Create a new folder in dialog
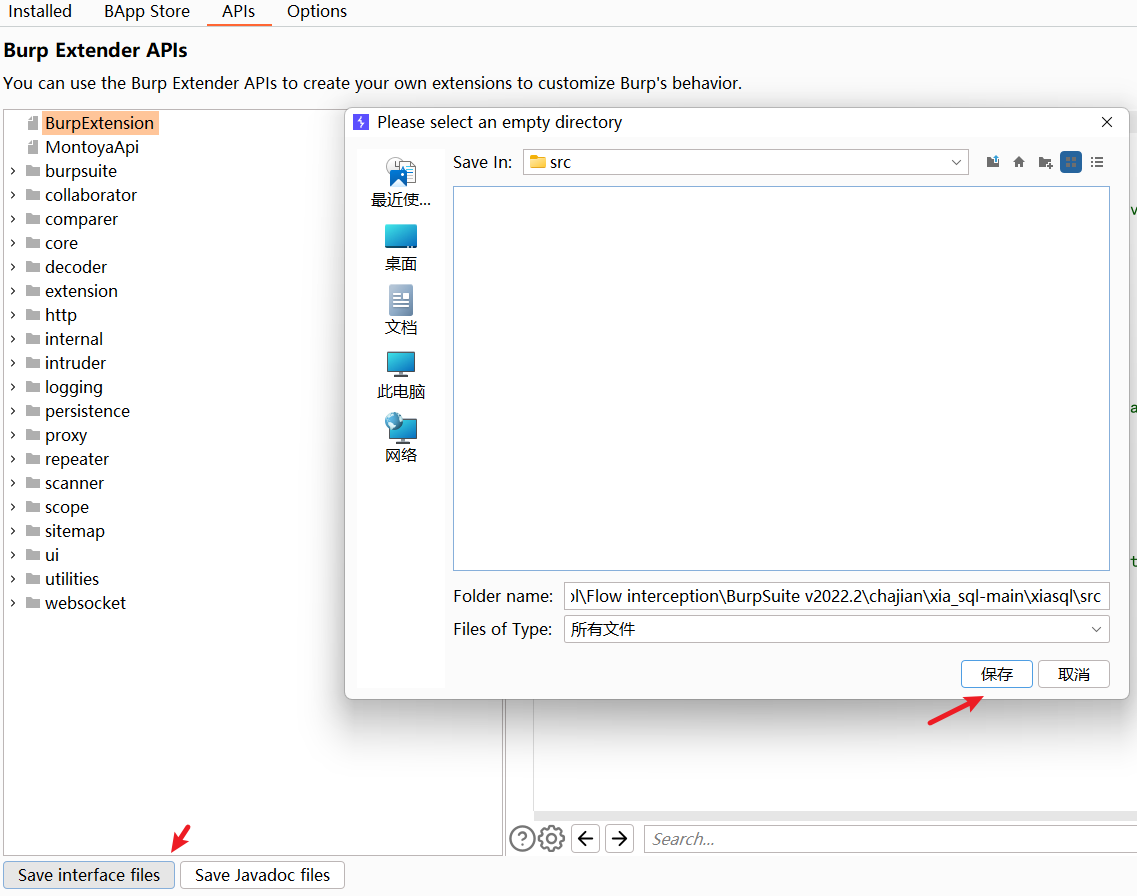The width and height of the screenshot is (1137, 896). [x=1045, y=162]
